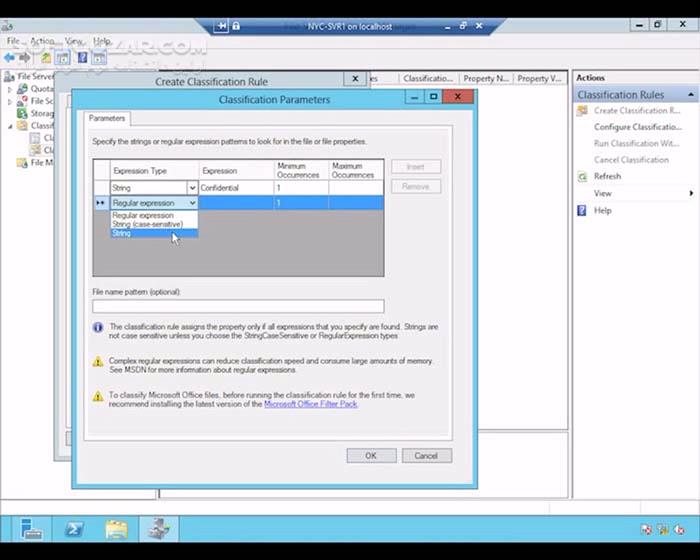The width and height of the screenshot is (700, 560).
Task: Click the Forward arrow toolbar icon
Action: [x=25, y=58]
